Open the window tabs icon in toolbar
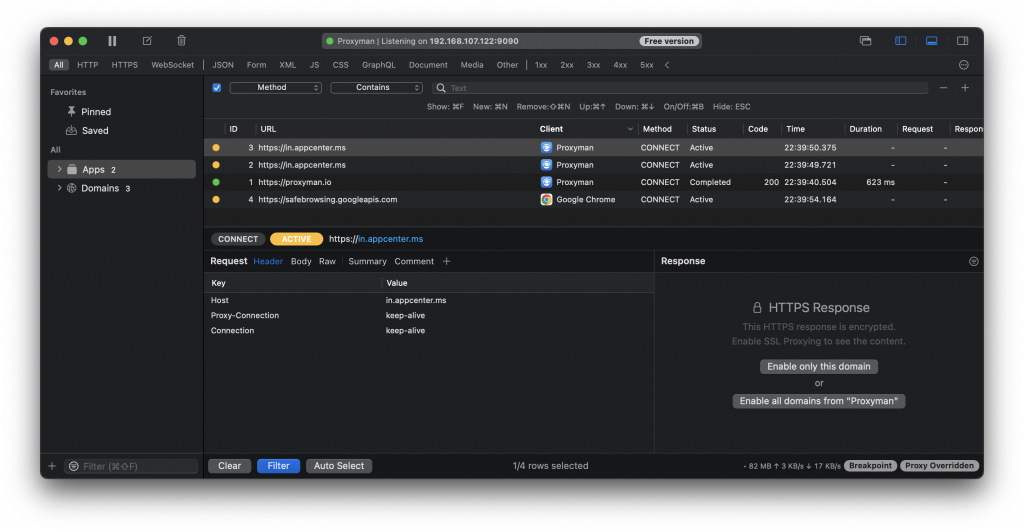Screen dimensions: 1024x532 click(x=865, y=40)
